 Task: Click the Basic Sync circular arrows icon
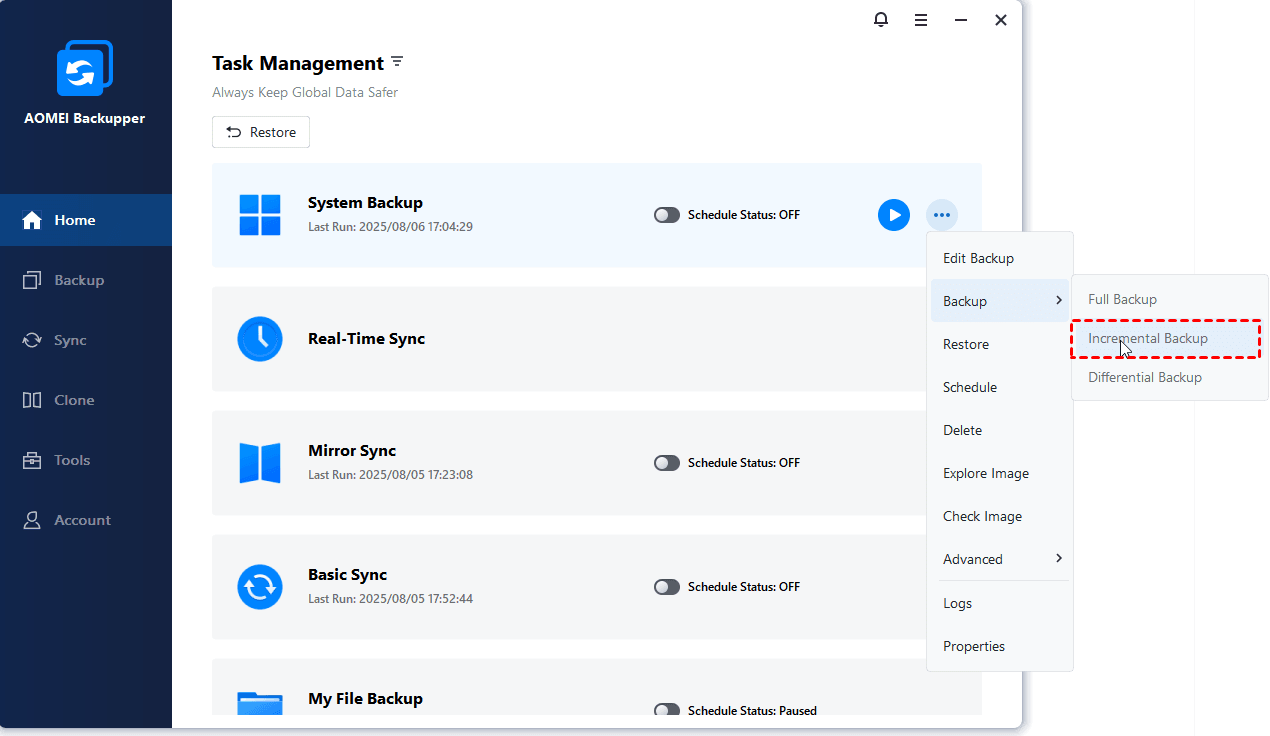[260, 587]
